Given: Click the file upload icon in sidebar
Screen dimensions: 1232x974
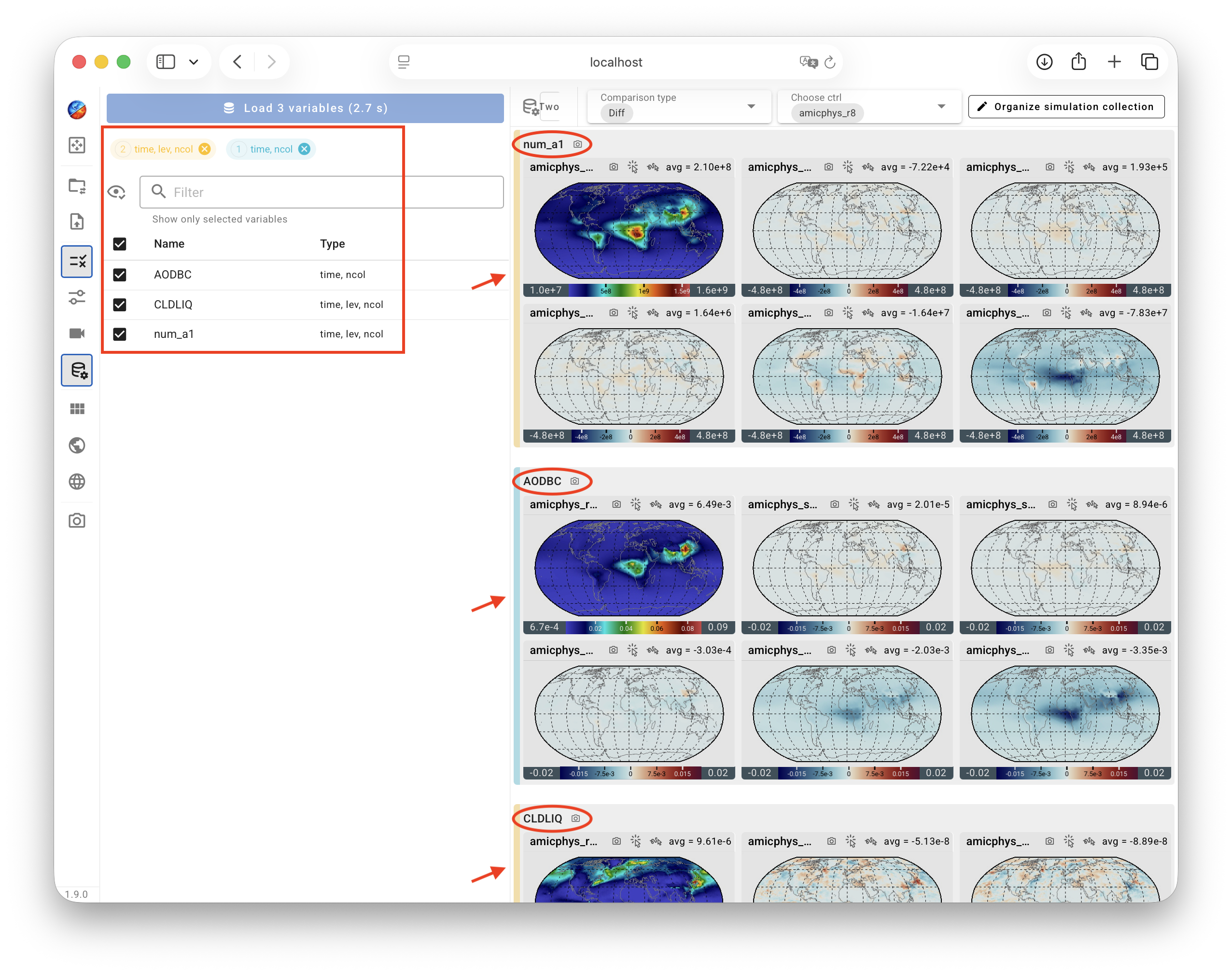Looking at the screenshot, I should tap(77, 221).
